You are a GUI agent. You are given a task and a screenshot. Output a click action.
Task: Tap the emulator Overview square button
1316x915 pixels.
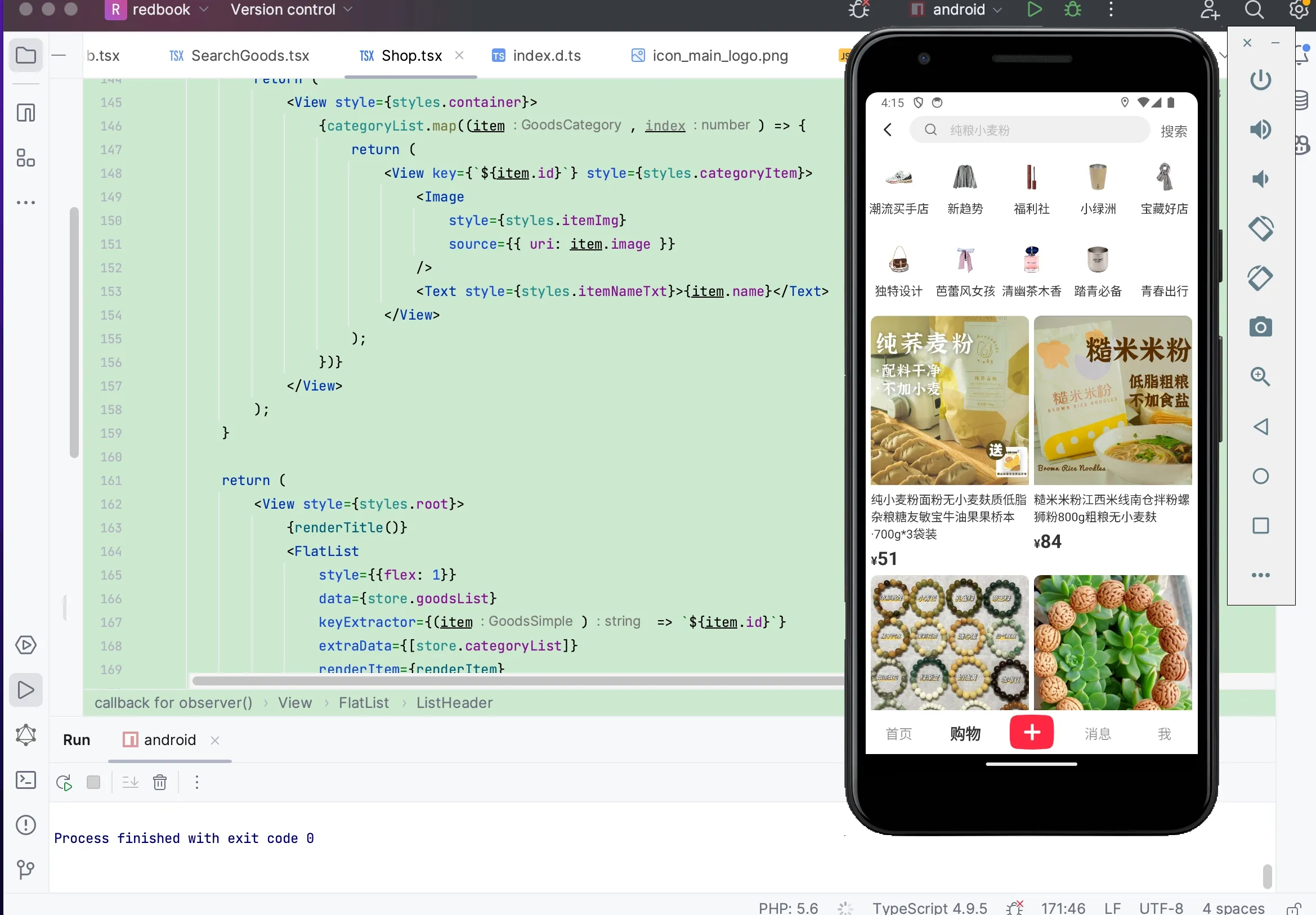click(x=1260, y=526)
